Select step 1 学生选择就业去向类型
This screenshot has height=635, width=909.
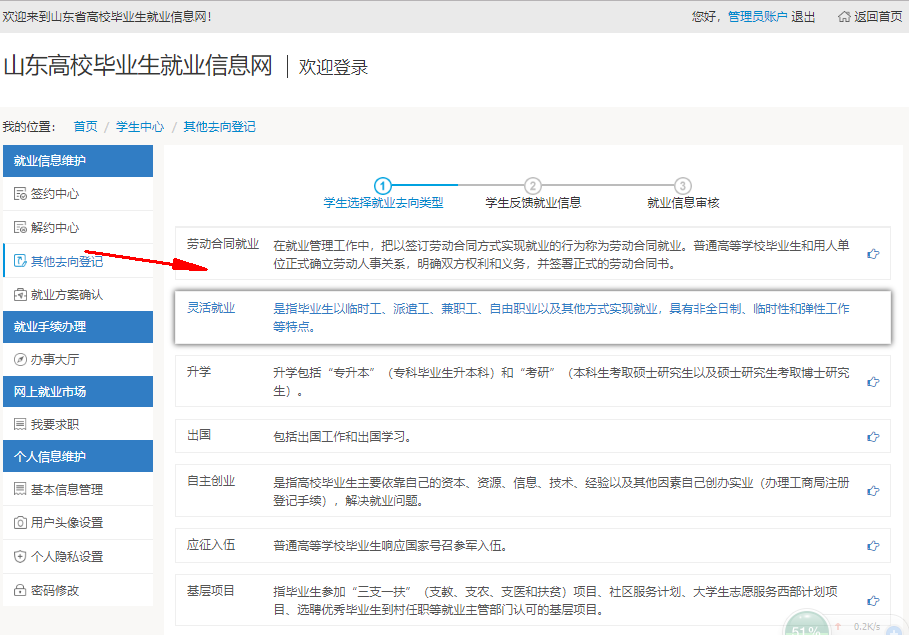click(x=382, y=186)
